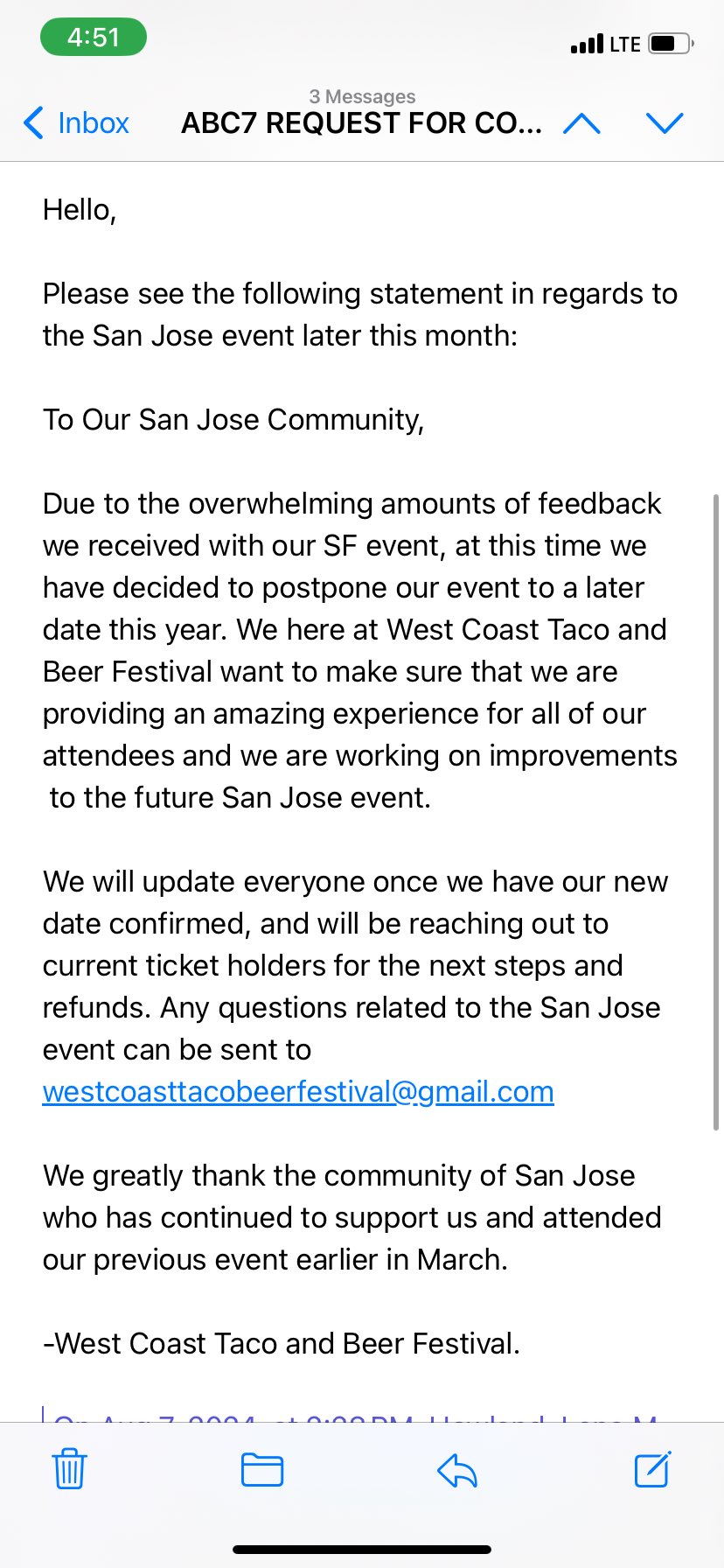Expand the quoted 'On Aug 7, 2024' line
The image size is (724, 1568).
pos(354,1414)
